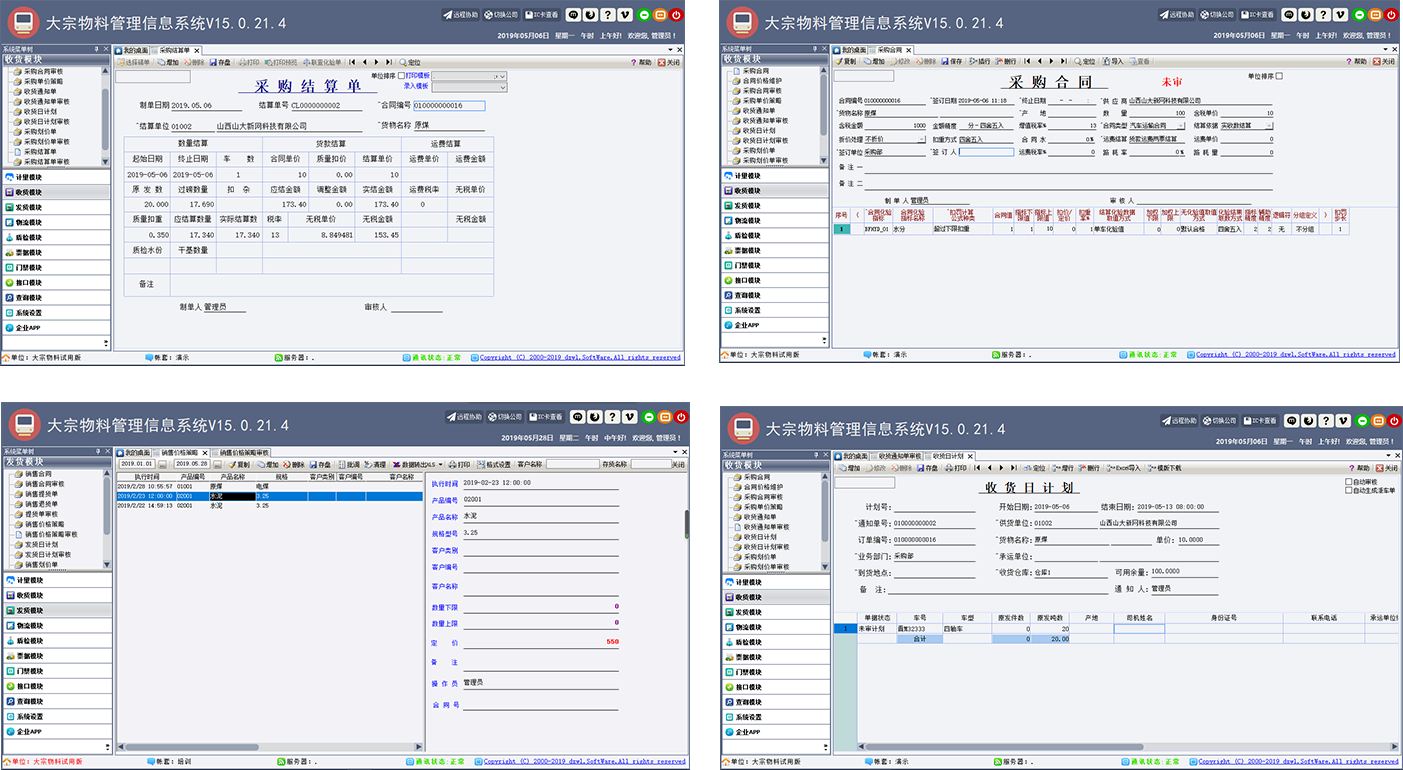Open 计量模块 in 采购结算单 window sidebar
The image size is (1403, 770).
point(55,176)
